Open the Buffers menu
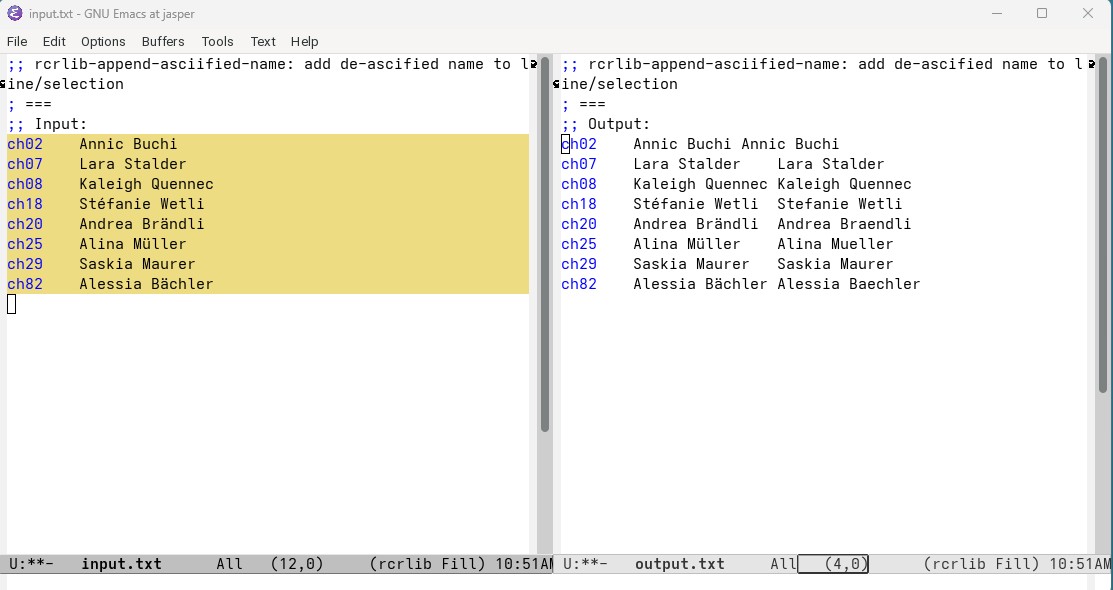 [x=163, y=41]
